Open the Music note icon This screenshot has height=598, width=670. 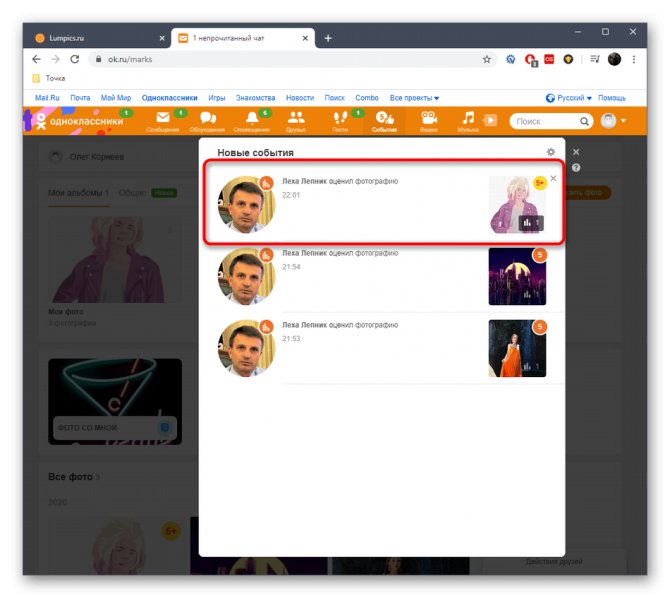(x=468, y=118)
